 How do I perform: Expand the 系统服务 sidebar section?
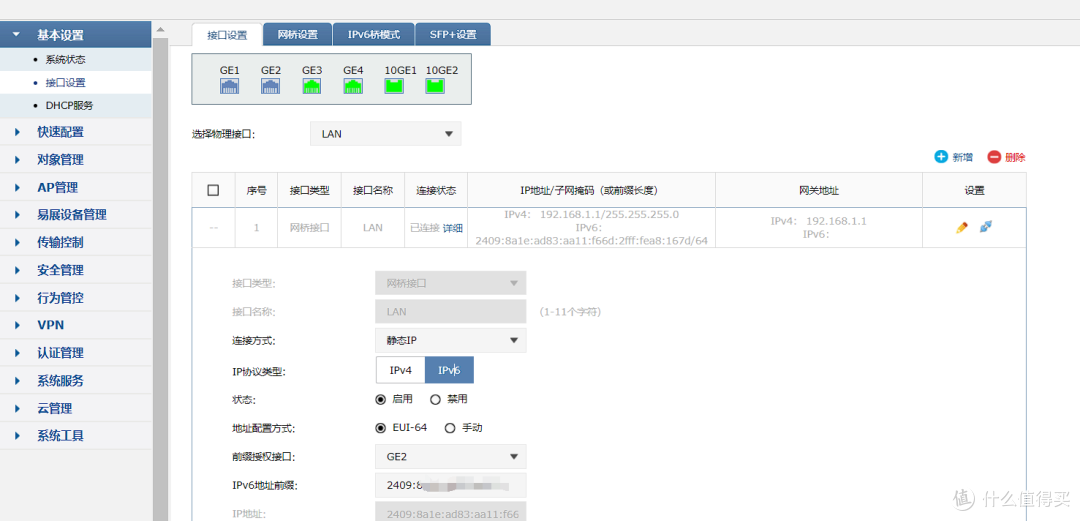tap(76, 380)
